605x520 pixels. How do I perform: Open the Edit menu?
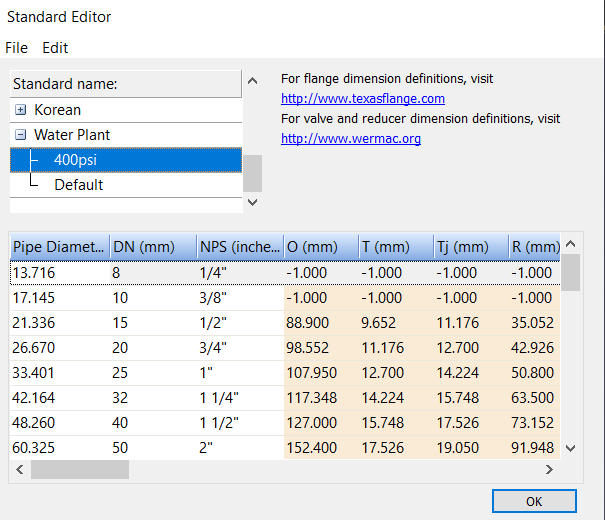pyautogui.click(x=55, y=48)
